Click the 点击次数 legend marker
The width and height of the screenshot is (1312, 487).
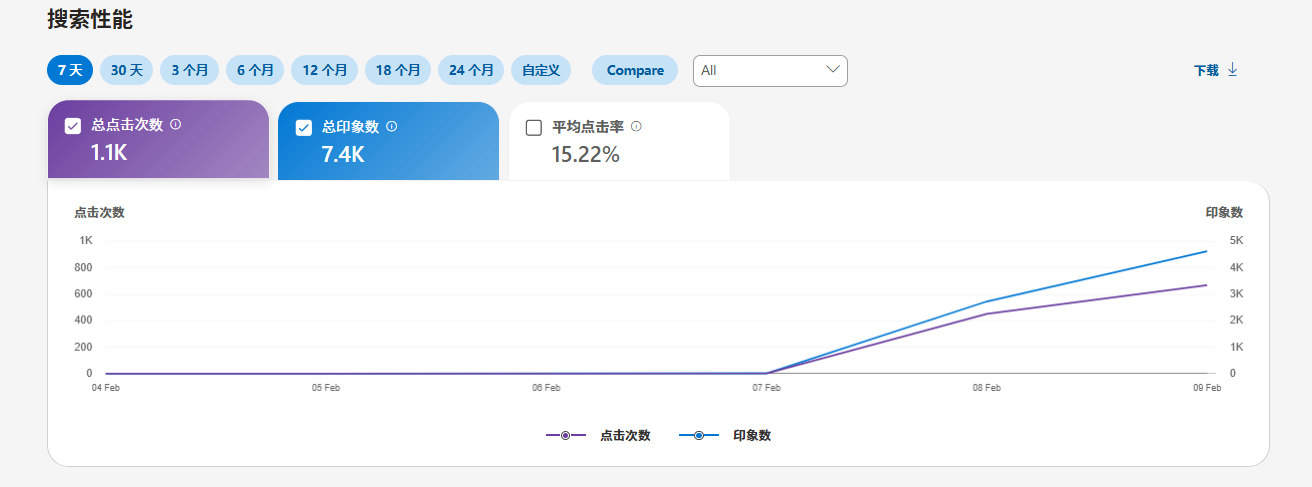pyautogui.click(x=566, y=436)
